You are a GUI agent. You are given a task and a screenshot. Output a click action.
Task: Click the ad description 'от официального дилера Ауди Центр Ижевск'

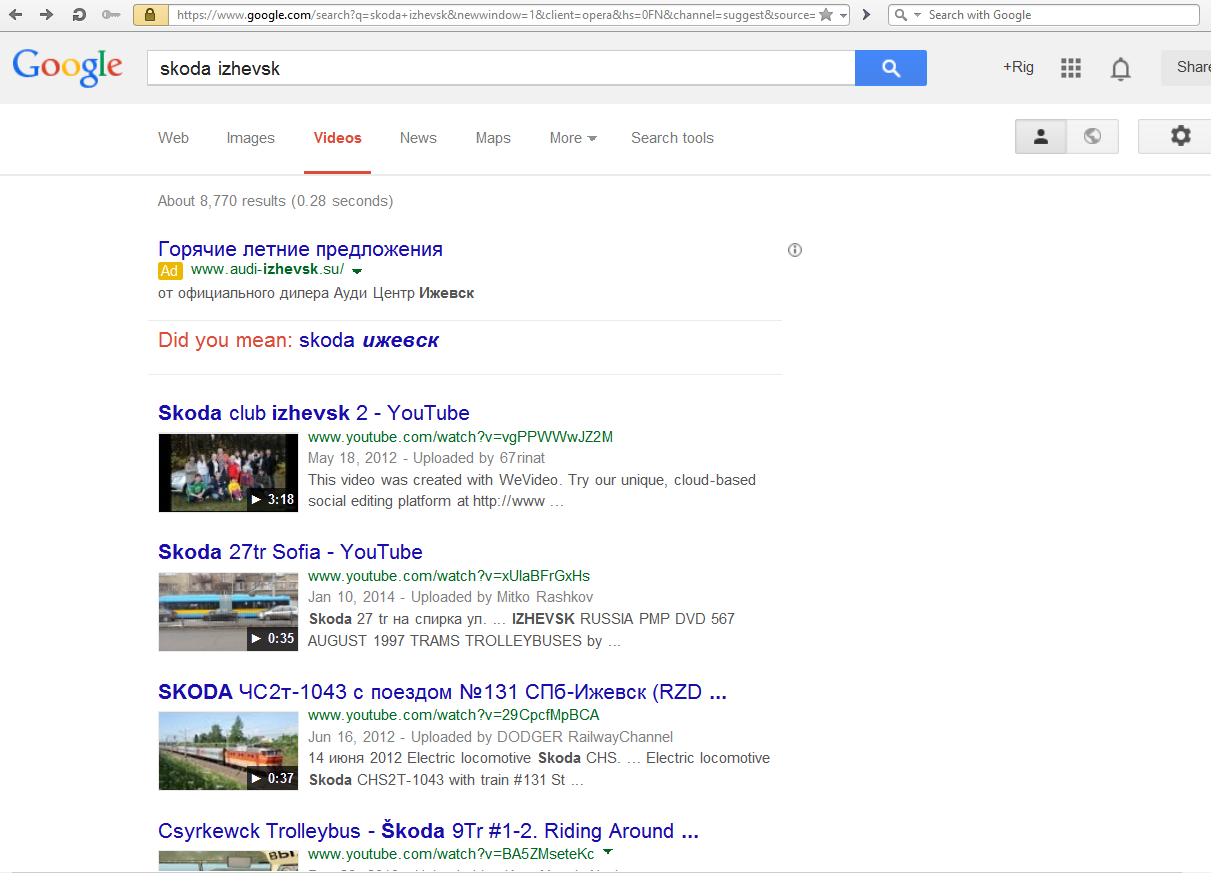316,293
